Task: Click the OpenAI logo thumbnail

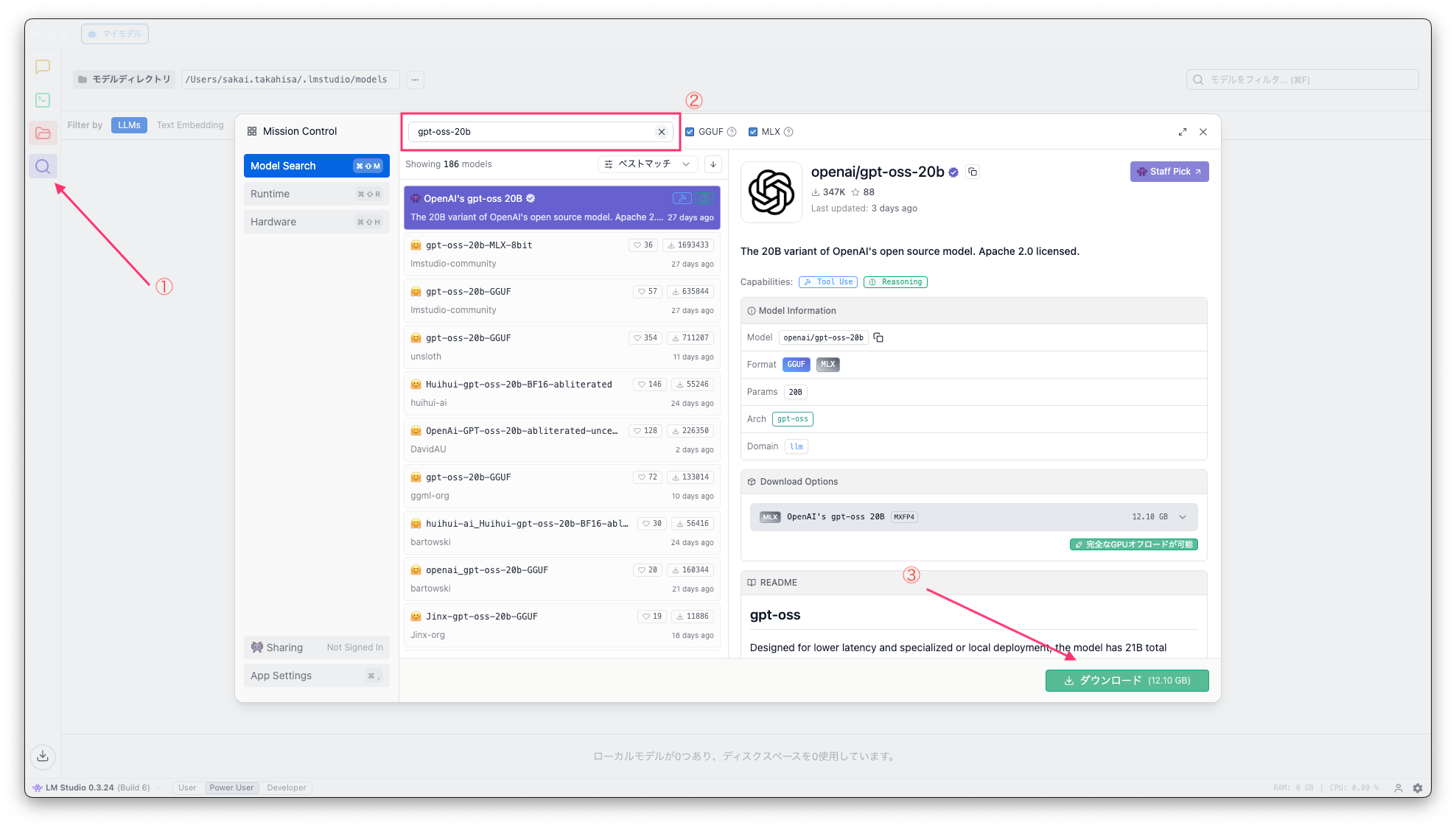Action: 771,192
